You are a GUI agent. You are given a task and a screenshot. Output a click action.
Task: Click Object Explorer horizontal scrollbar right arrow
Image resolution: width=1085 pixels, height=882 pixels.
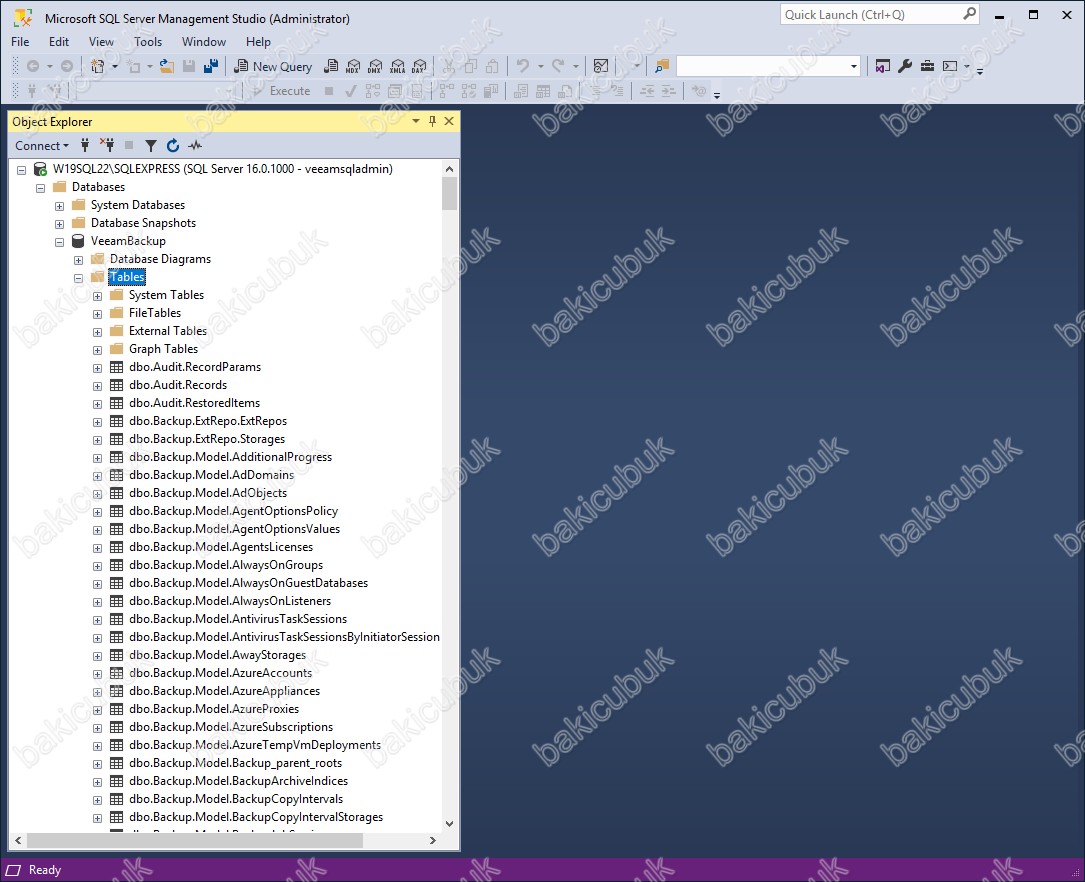[432, 840]
